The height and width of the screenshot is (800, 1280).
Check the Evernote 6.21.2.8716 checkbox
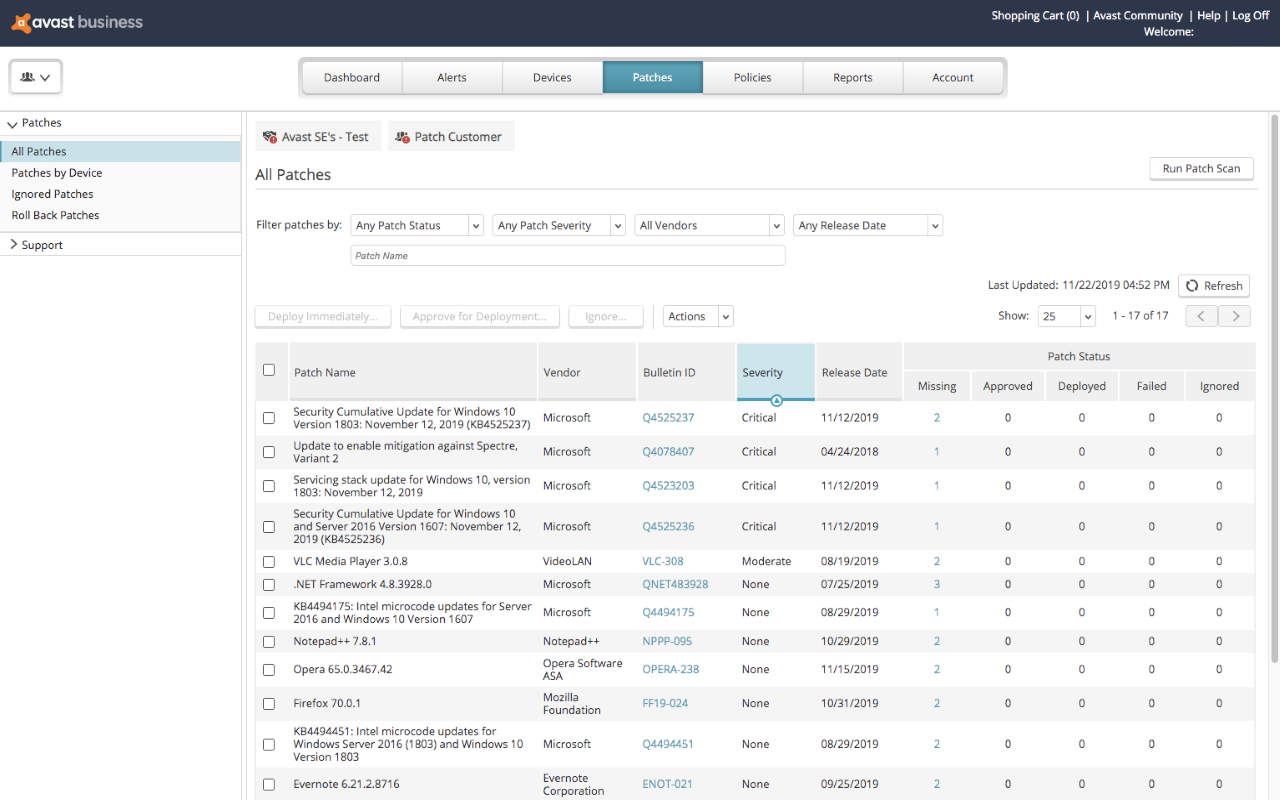tap(269, 785)
